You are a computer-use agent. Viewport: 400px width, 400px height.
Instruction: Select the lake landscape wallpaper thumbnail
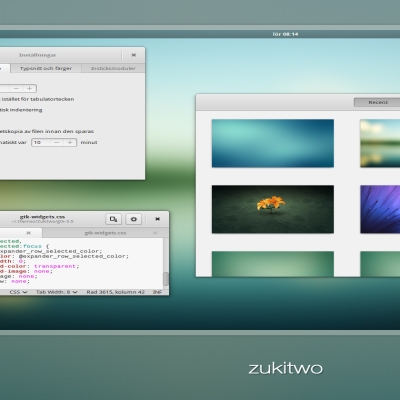coord(380,143)
